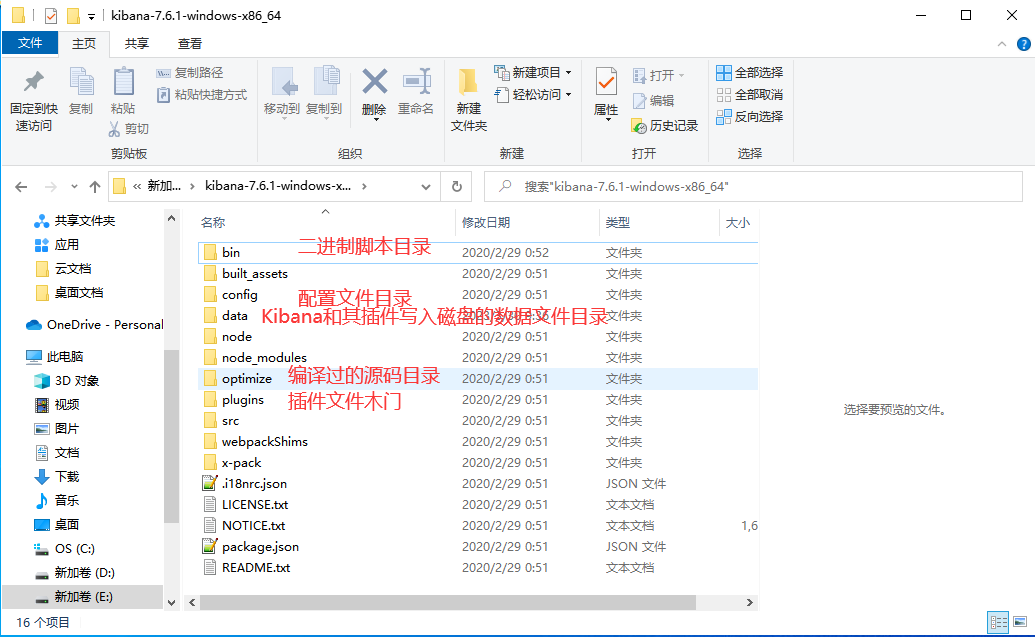1035x637 pixels.
Task: Click the Back navigation arrow
Action: (x=21, y=187)
